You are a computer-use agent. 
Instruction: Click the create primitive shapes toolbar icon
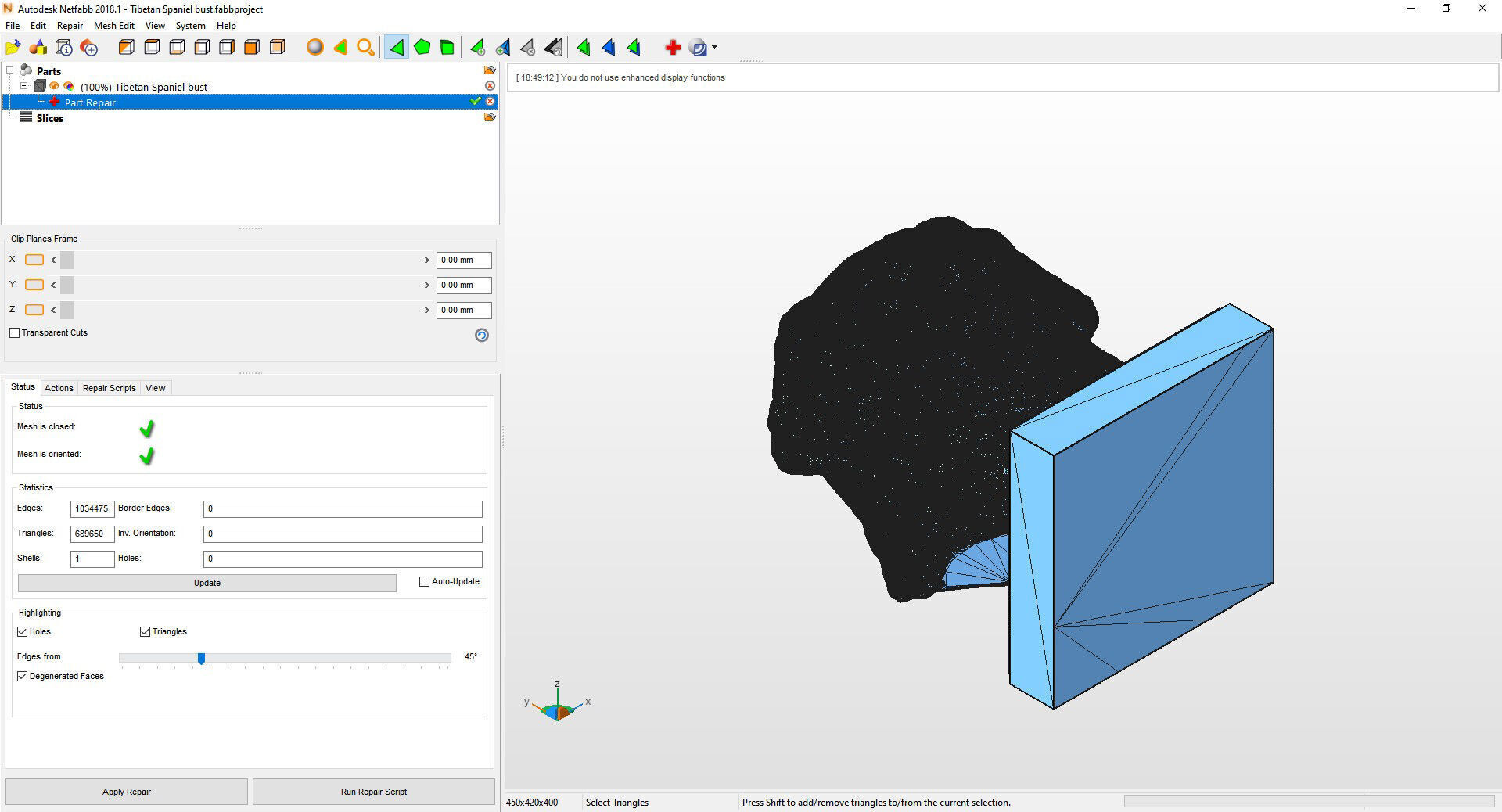[x=38, y=48]
